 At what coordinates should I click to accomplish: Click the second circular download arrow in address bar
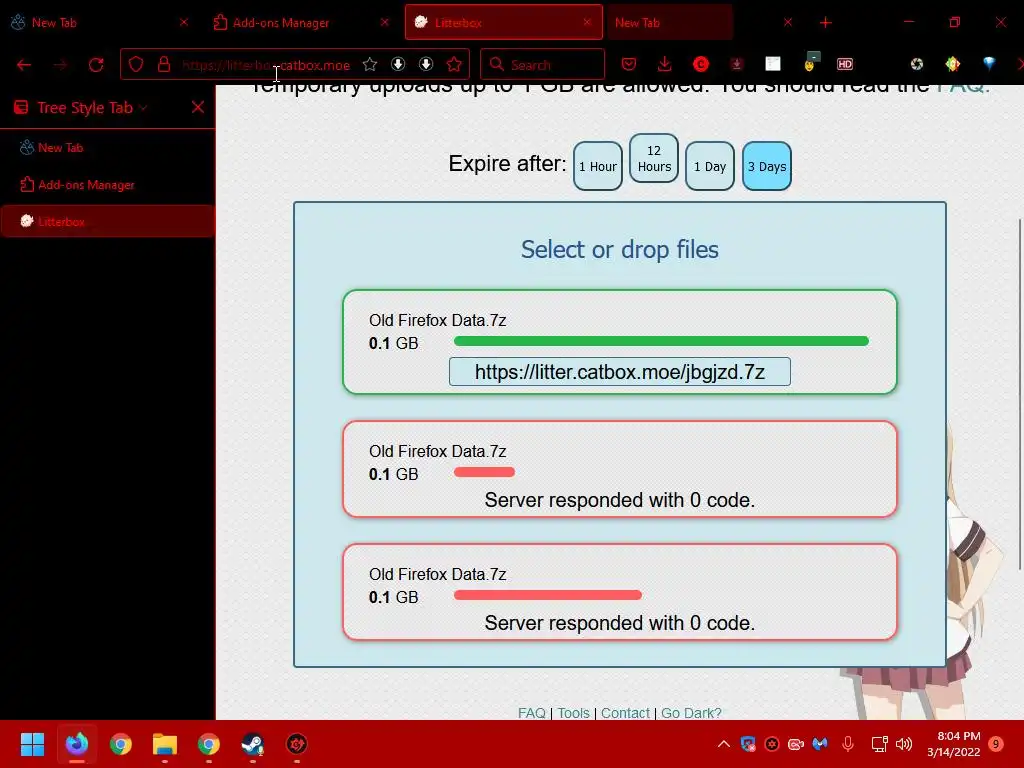[426, 64]
